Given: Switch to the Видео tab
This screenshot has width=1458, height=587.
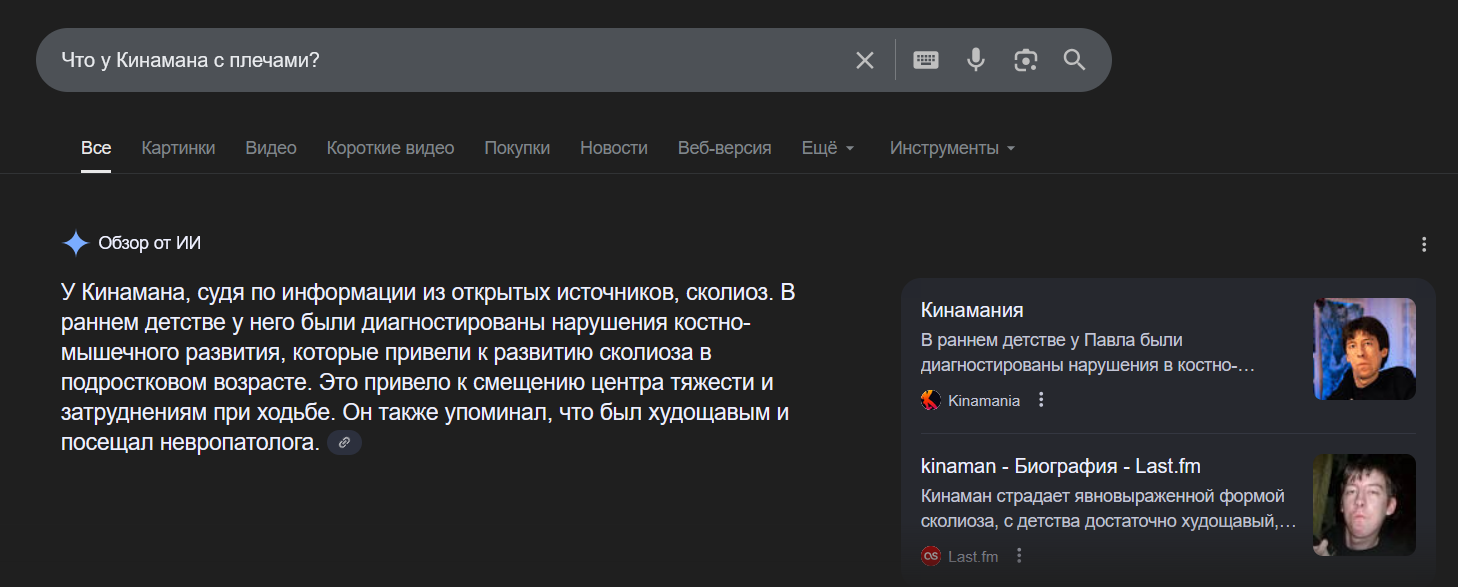Looking at the screenshot, I should (x=271, y=148).
